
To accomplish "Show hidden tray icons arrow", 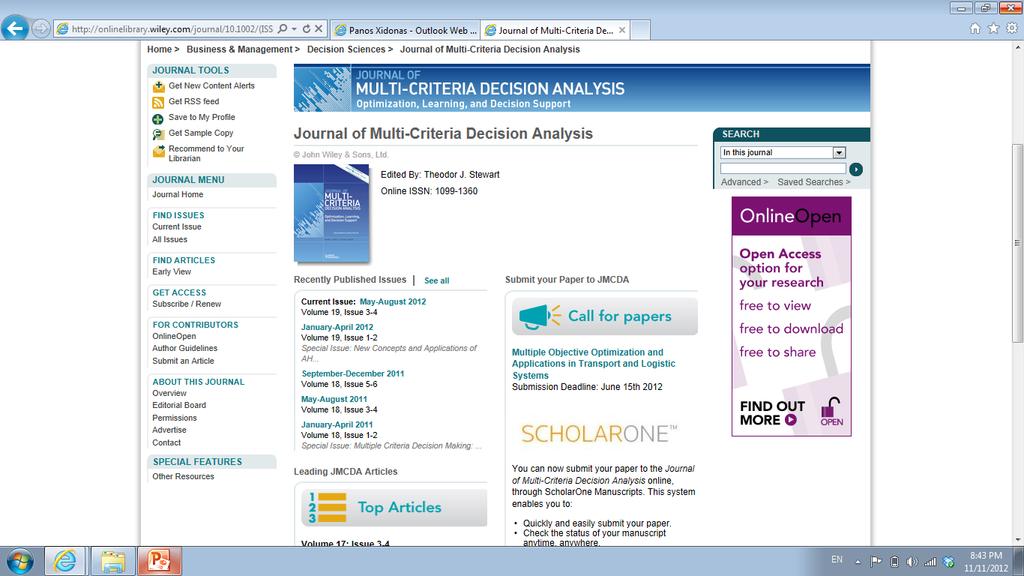I will (857, 562).
